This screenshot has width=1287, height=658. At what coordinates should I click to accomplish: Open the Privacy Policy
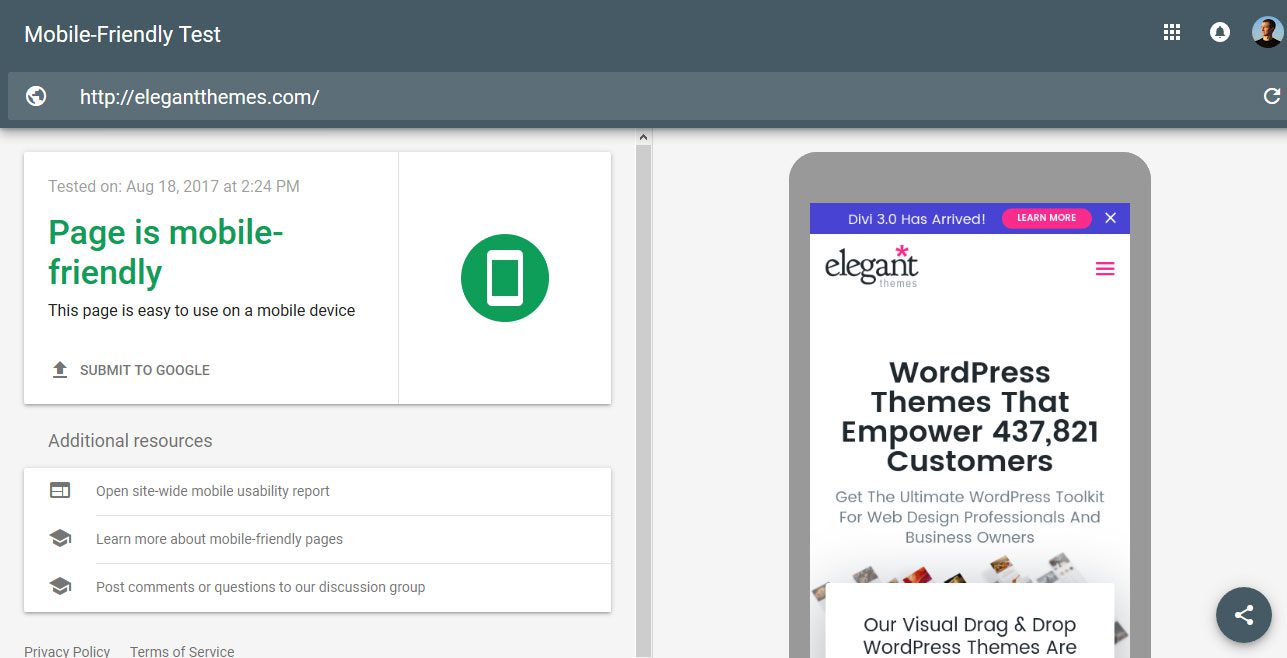tap(67, 651)
